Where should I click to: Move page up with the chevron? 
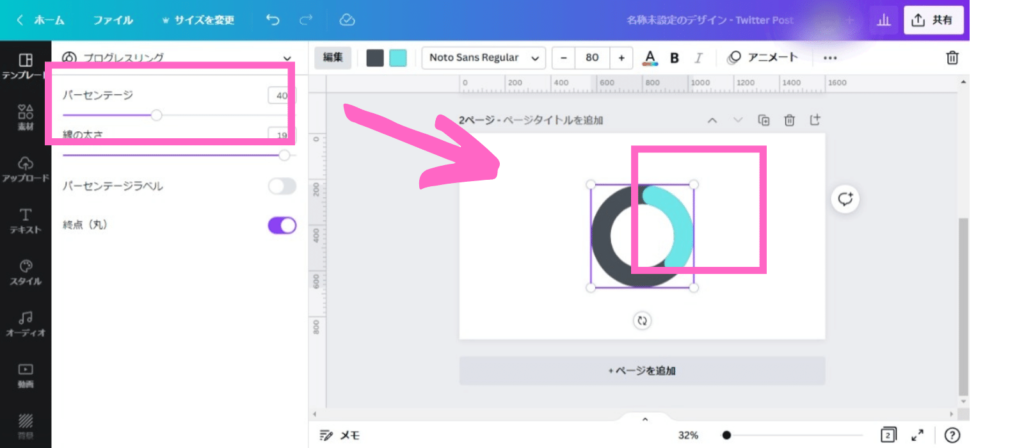(x=712, y=120)
